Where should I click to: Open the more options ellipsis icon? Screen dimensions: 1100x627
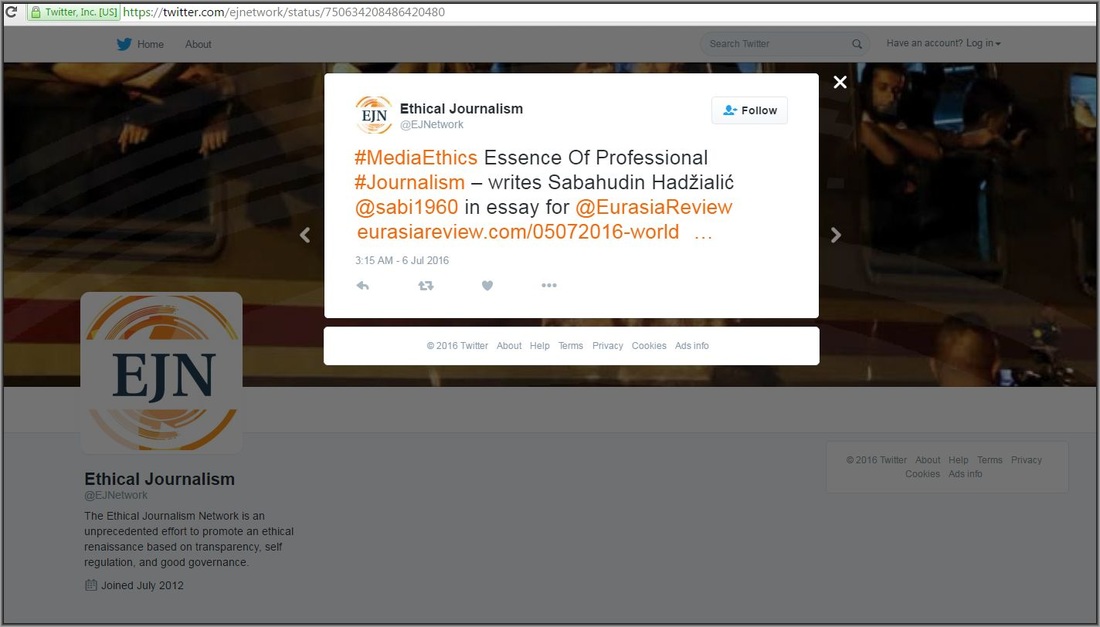pyautogui.click(x=549, y=285)
